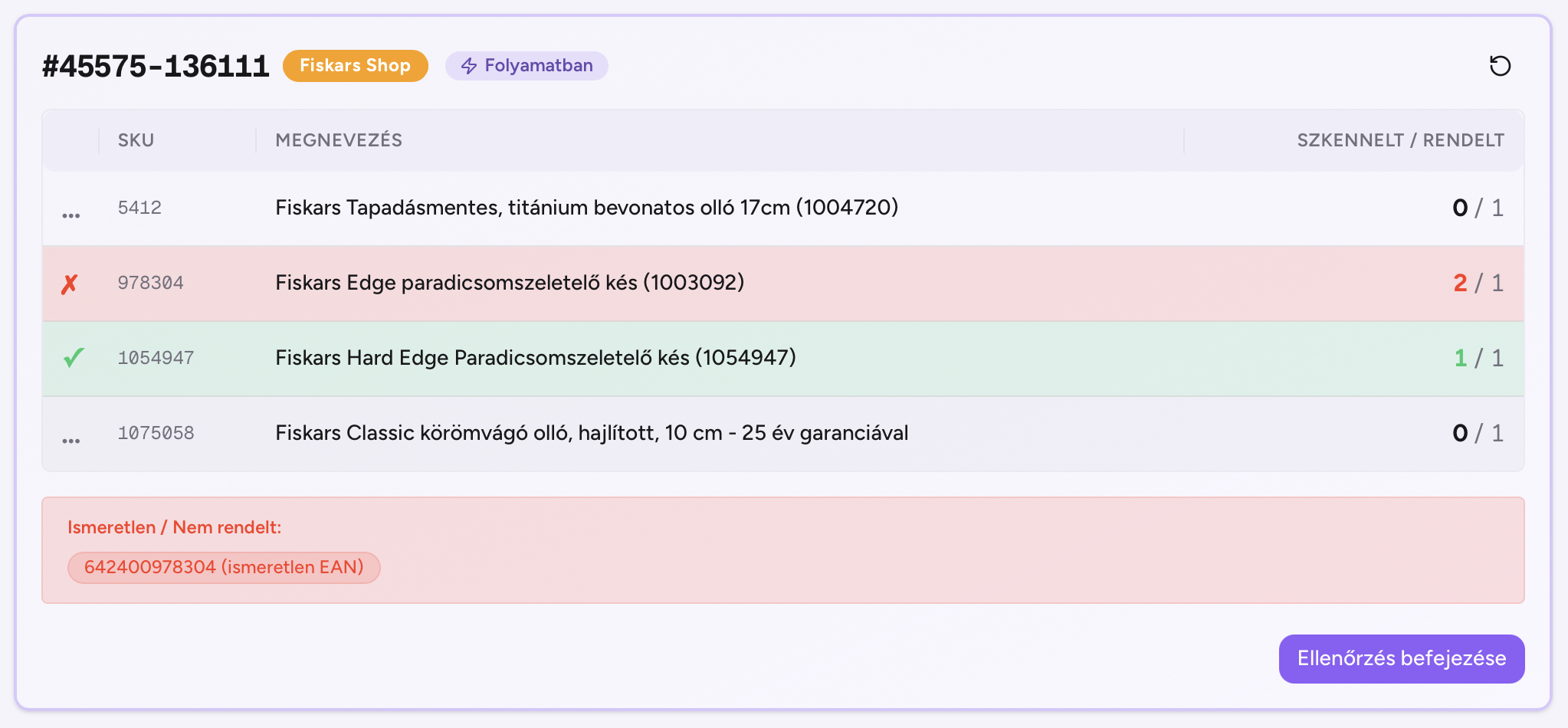Click the reset/refresh circular arrow icon
Viewport: 1568px width, 728px height.
[x=1500, y=66]
